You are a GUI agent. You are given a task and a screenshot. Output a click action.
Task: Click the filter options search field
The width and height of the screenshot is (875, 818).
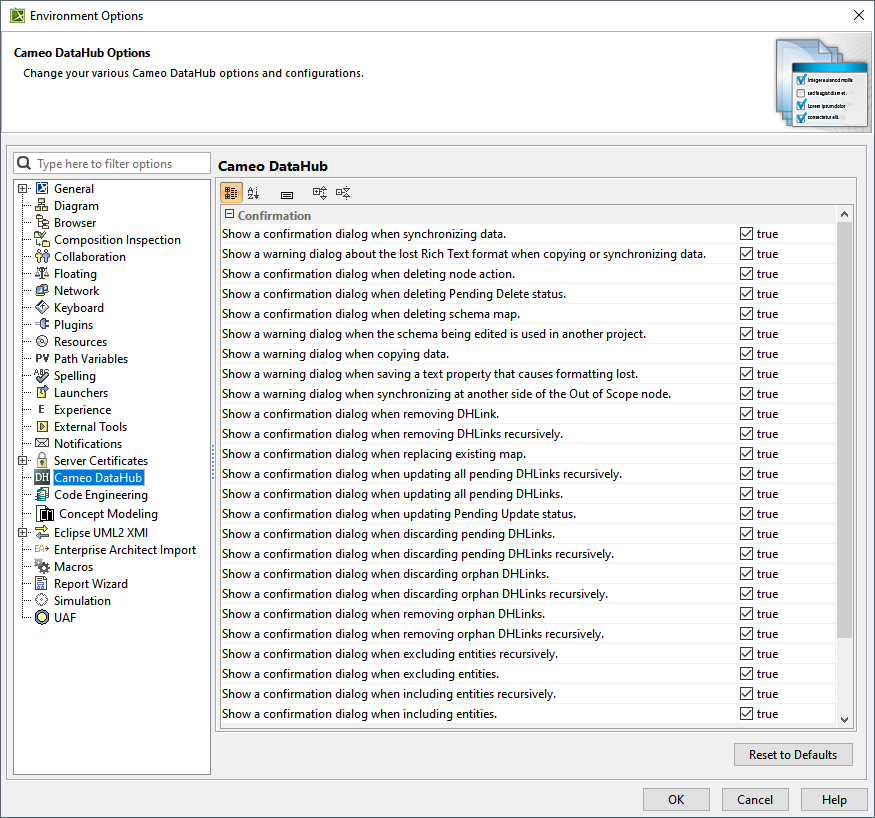pos(112,163)
